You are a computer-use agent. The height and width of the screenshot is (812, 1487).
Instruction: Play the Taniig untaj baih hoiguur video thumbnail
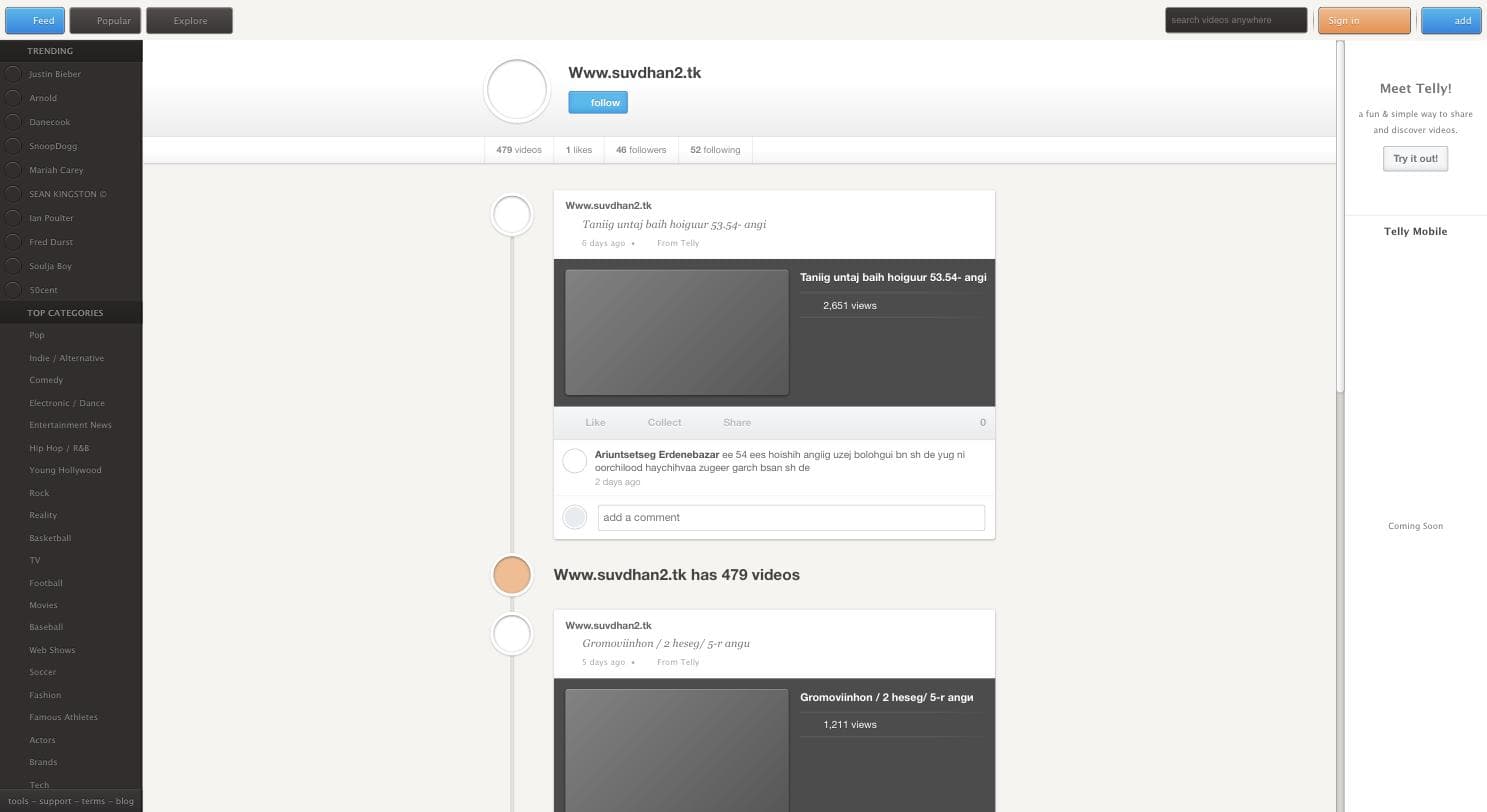677,332
